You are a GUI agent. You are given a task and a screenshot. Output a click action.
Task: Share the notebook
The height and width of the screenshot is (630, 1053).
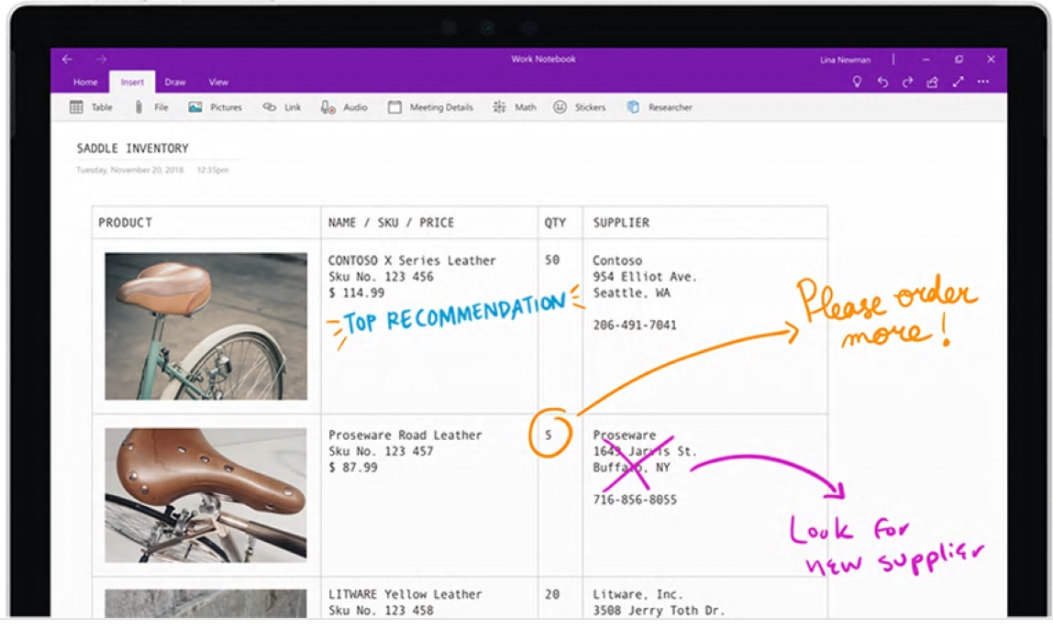pyautogui.click(x=933, y=82)
